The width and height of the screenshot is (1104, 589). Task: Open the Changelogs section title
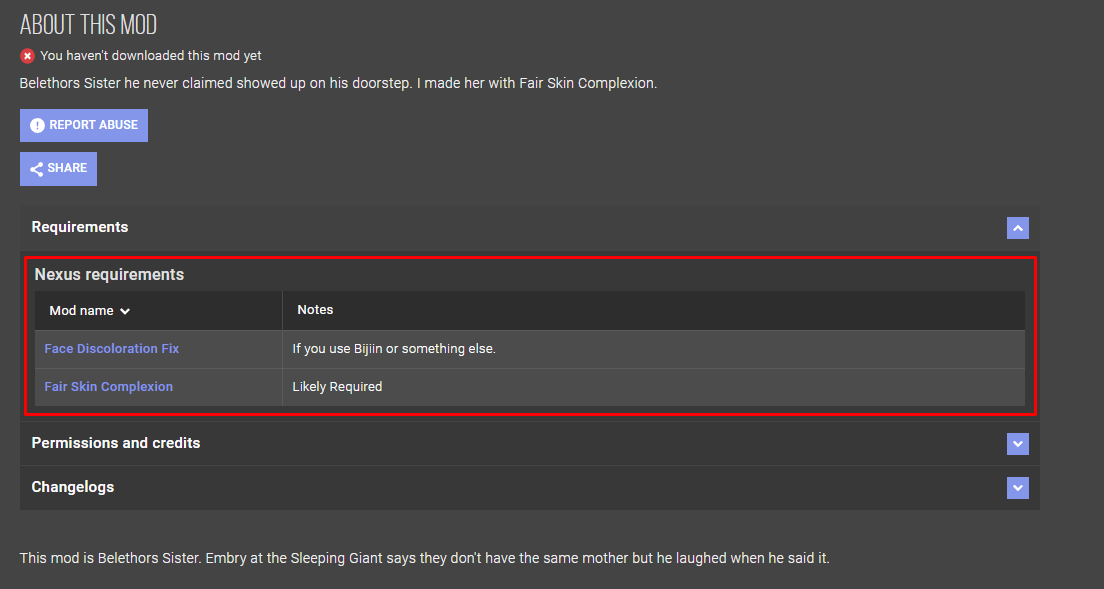coord(73,487)
